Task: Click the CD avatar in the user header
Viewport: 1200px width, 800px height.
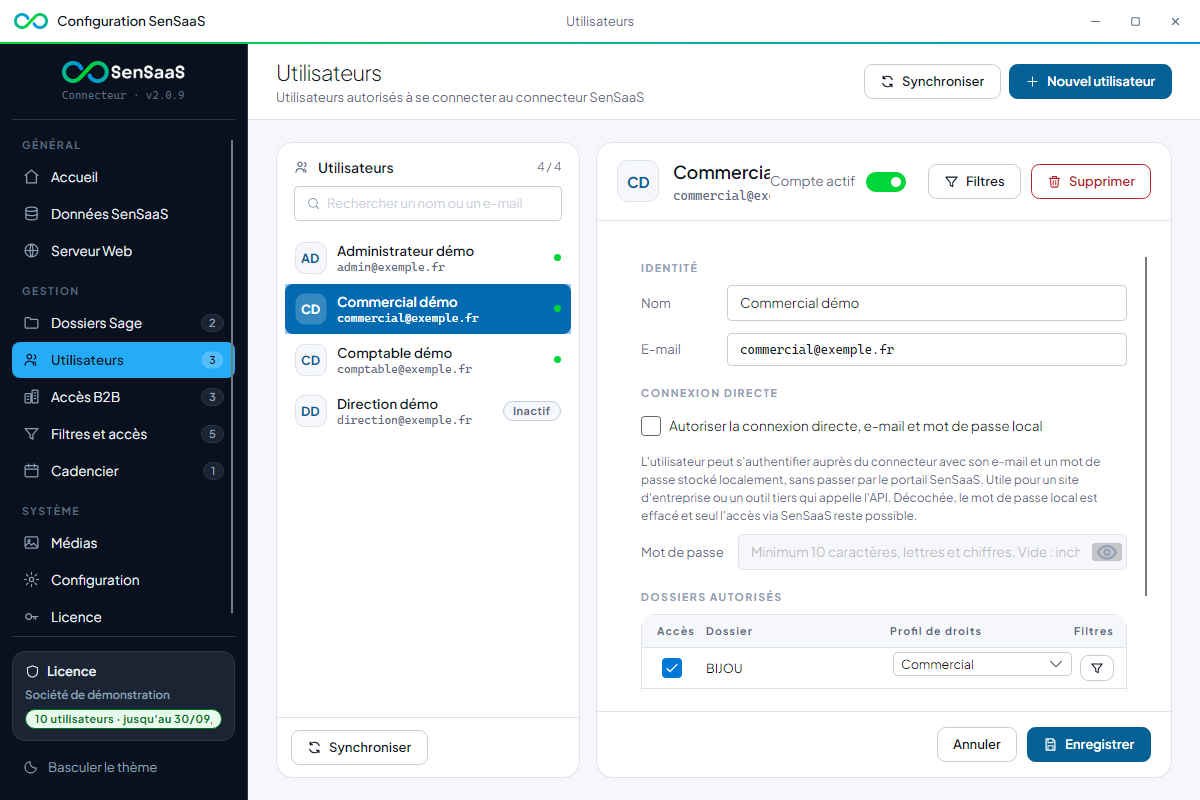Action: [638, 182]
